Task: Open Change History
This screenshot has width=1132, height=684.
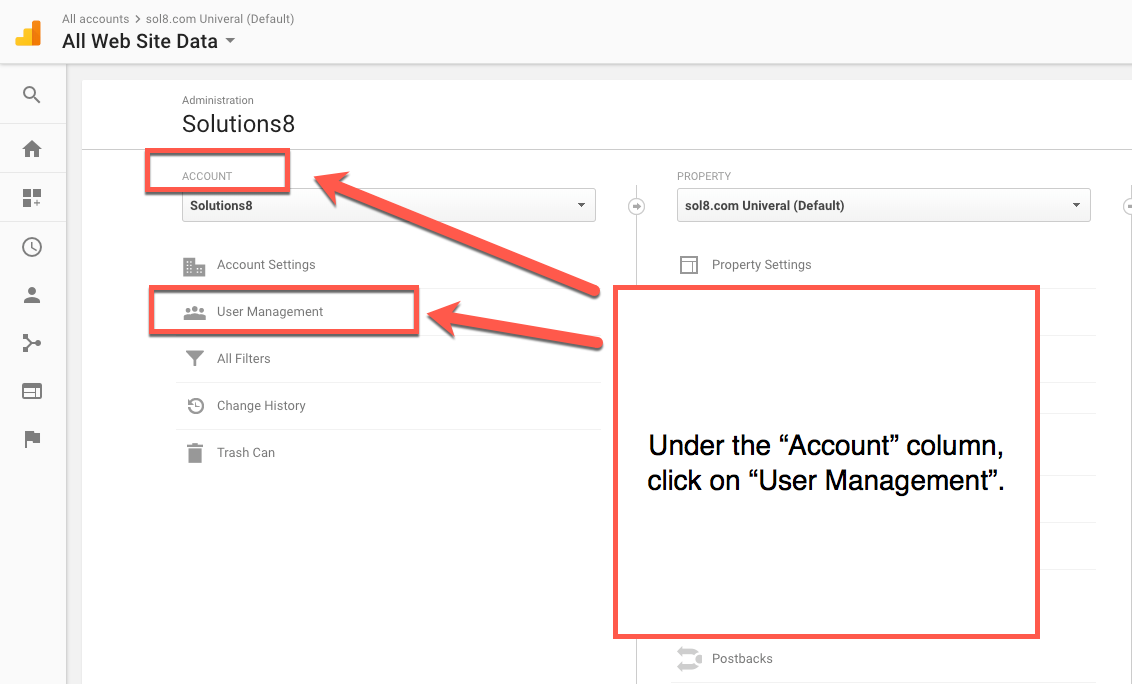Action: [261, 406]
